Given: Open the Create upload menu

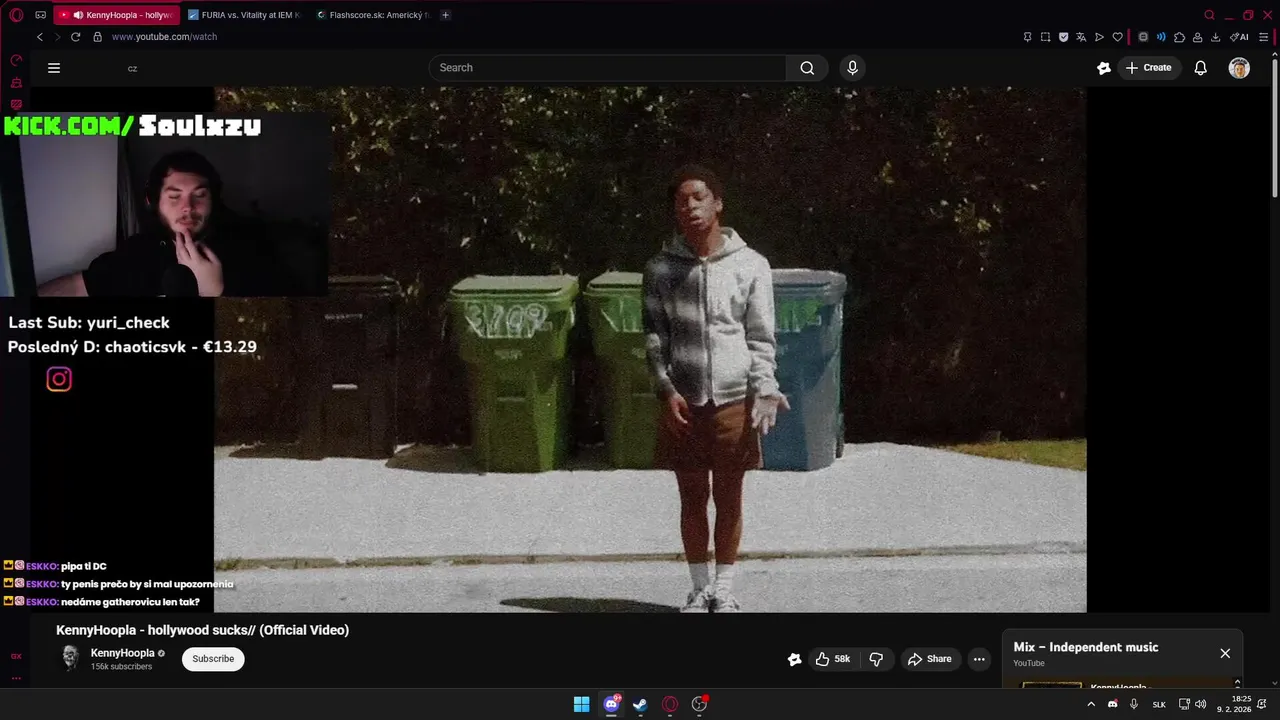Looking at the screenshot, I should (1148, 68).
